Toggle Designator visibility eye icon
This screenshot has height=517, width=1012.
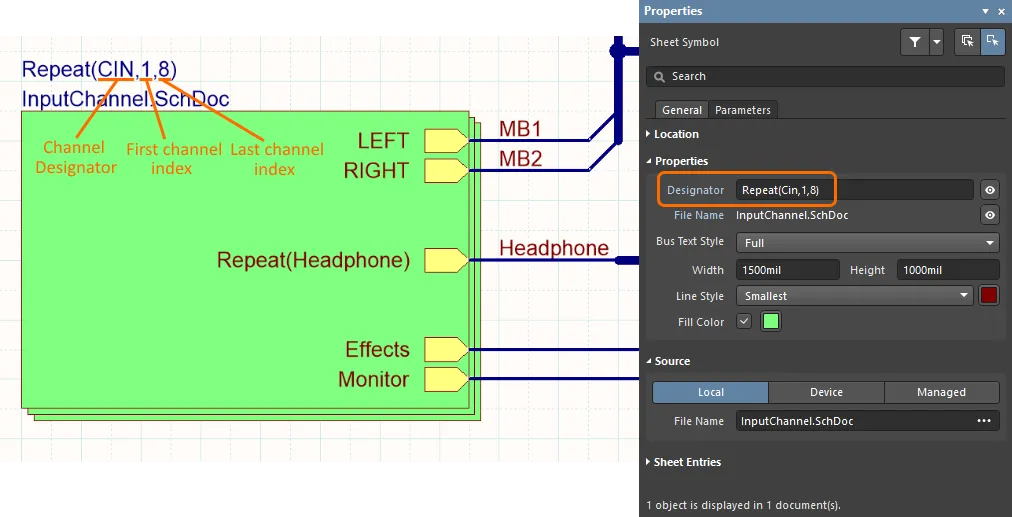point(990,190)
